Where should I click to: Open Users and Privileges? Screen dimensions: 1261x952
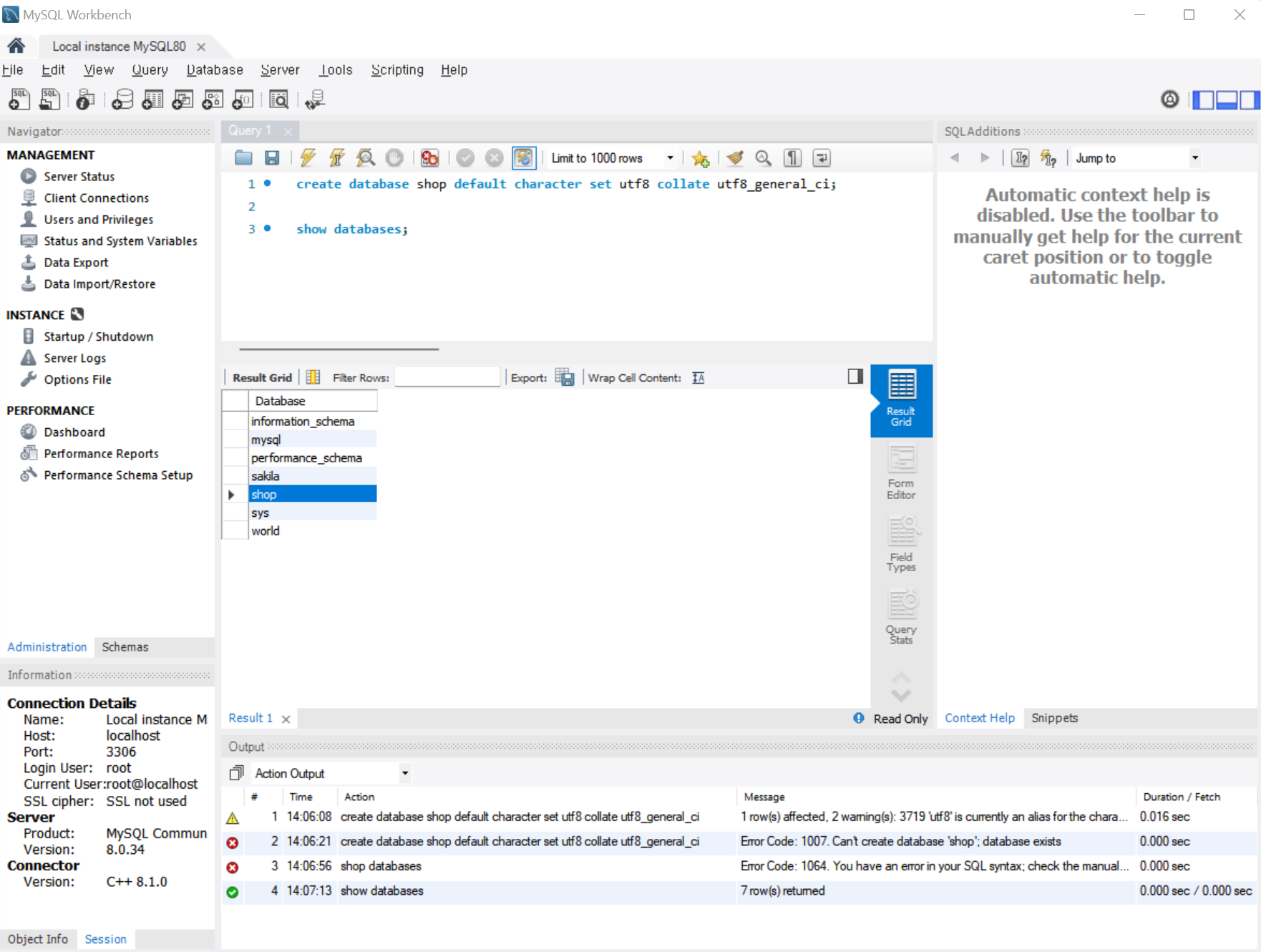(98, 220)
